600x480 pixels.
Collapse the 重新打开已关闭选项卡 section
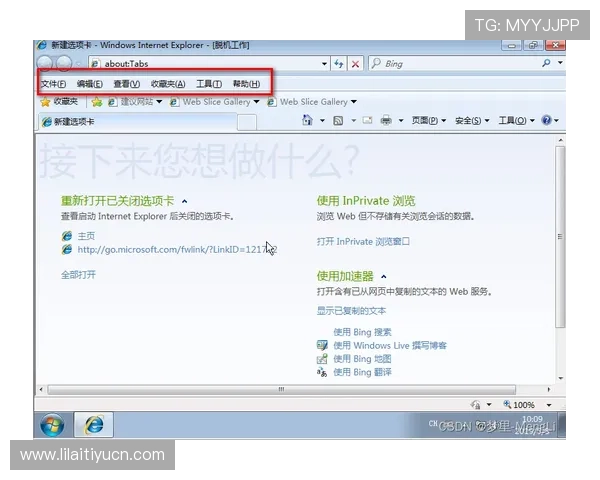pos(184,201)
